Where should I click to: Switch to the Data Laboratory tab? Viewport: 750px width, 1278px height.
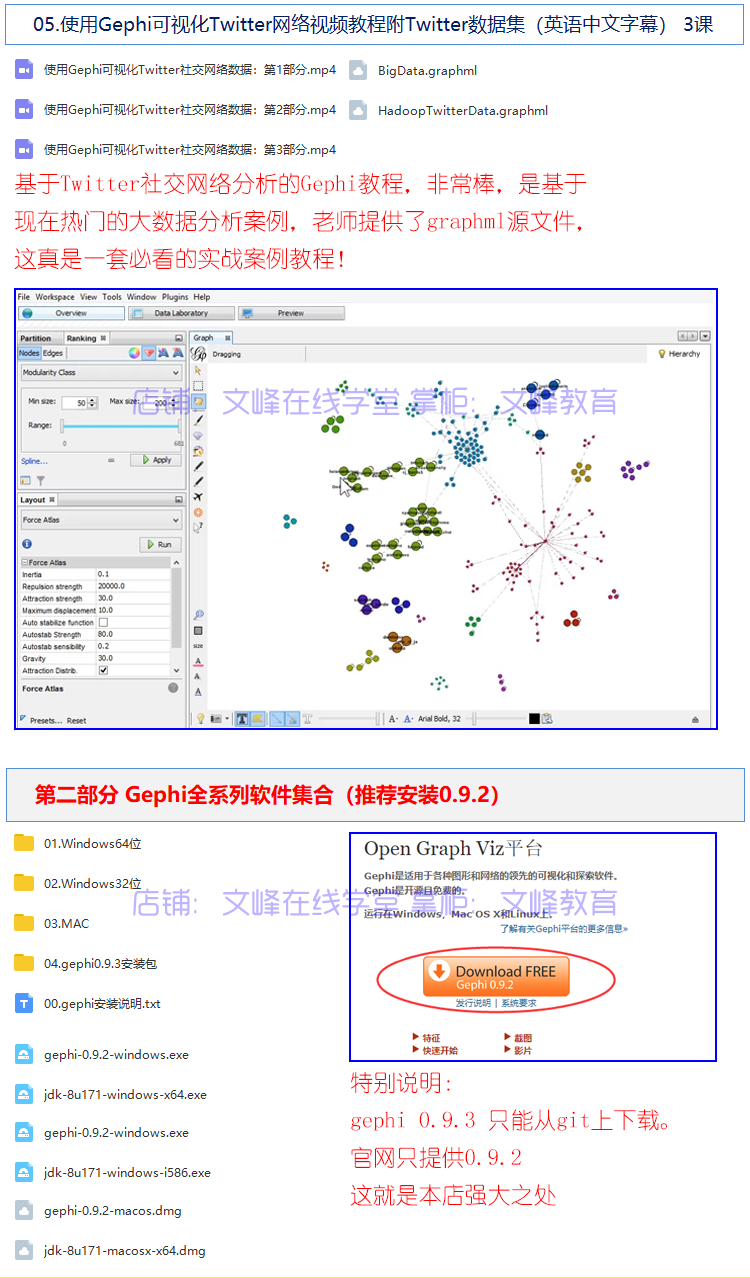click(x=181, y=313)
